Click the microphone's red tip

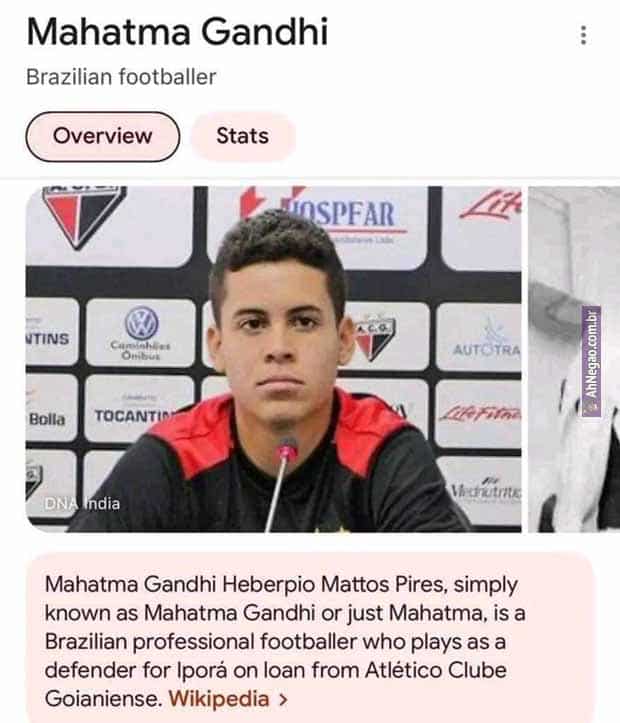click(x=287, y=450)
